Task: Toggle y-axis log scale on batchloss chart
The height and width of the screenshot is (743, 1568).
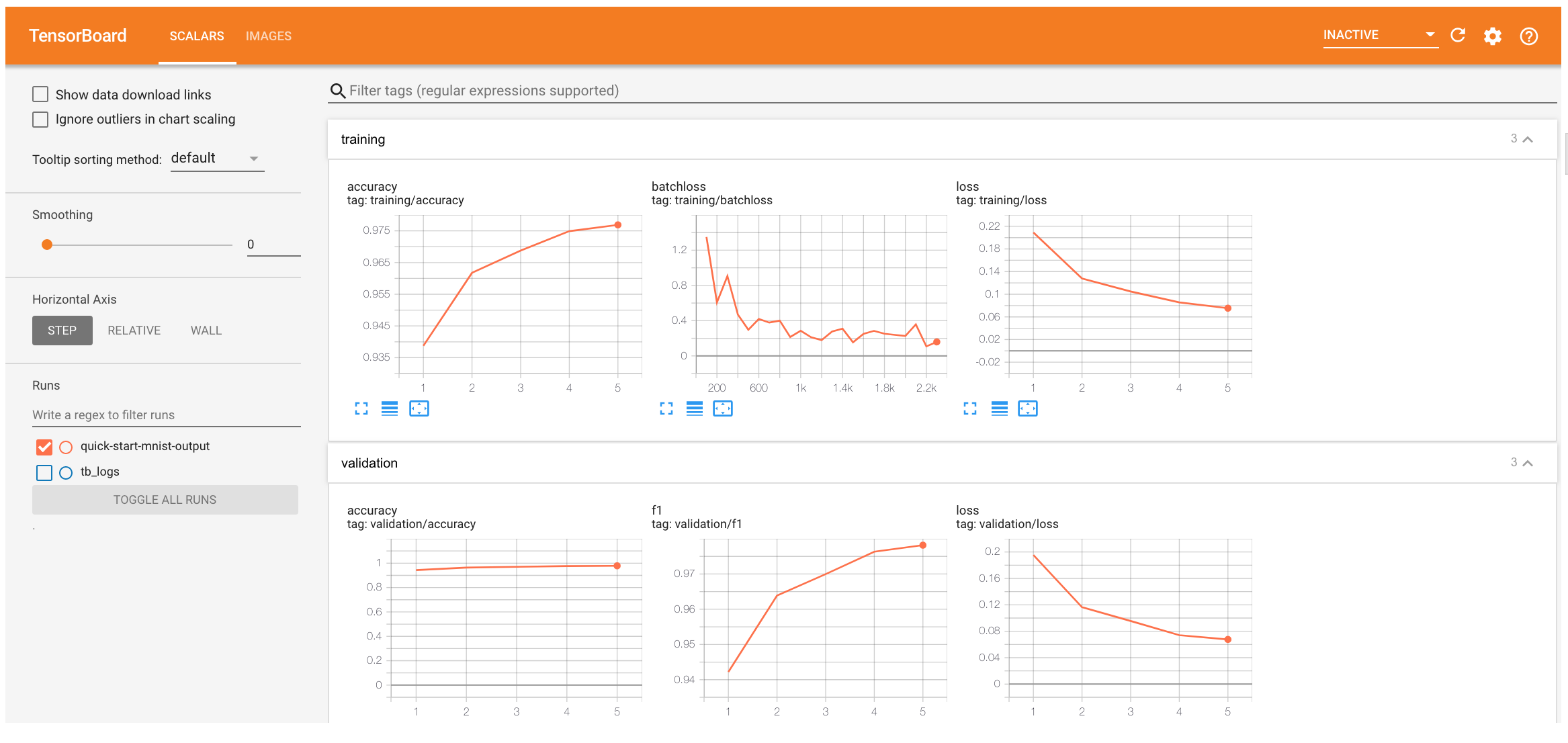Action: coord(694,408)
